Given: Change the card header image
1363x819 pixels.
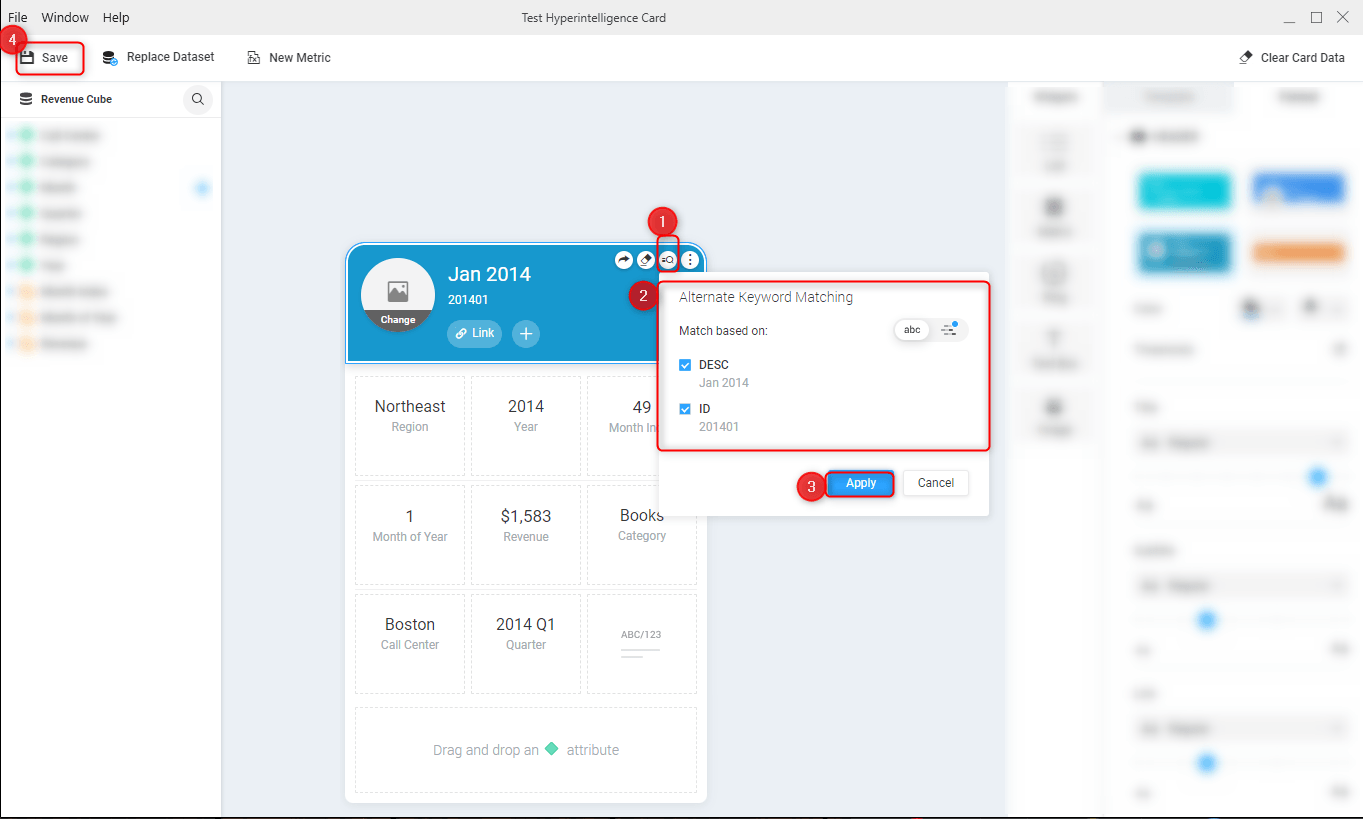Looking at the screenshot, I should [398, 320].
